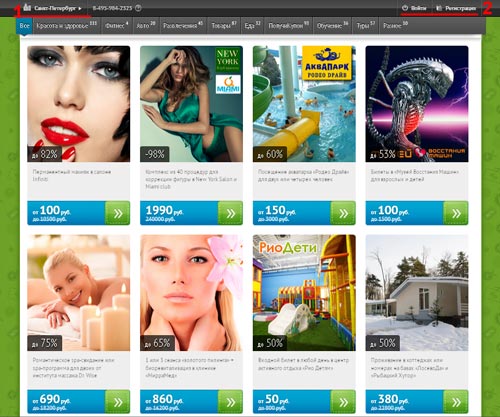The height and width of the screenshot is (417, 500).
Task: Open the Перманентный макияж в салоне title link
Action: coord(72,175)
